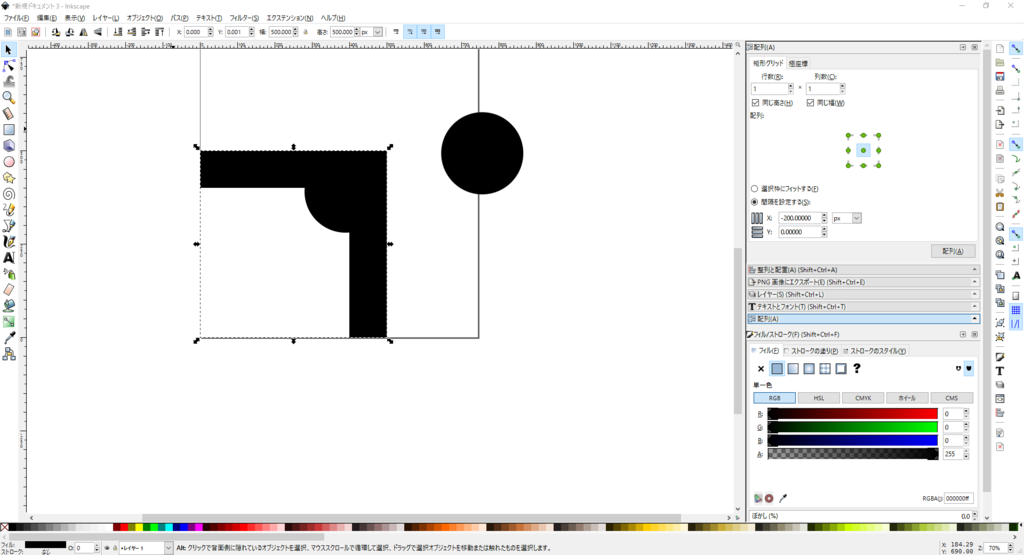Click the Save document icon

point(1000,76)
